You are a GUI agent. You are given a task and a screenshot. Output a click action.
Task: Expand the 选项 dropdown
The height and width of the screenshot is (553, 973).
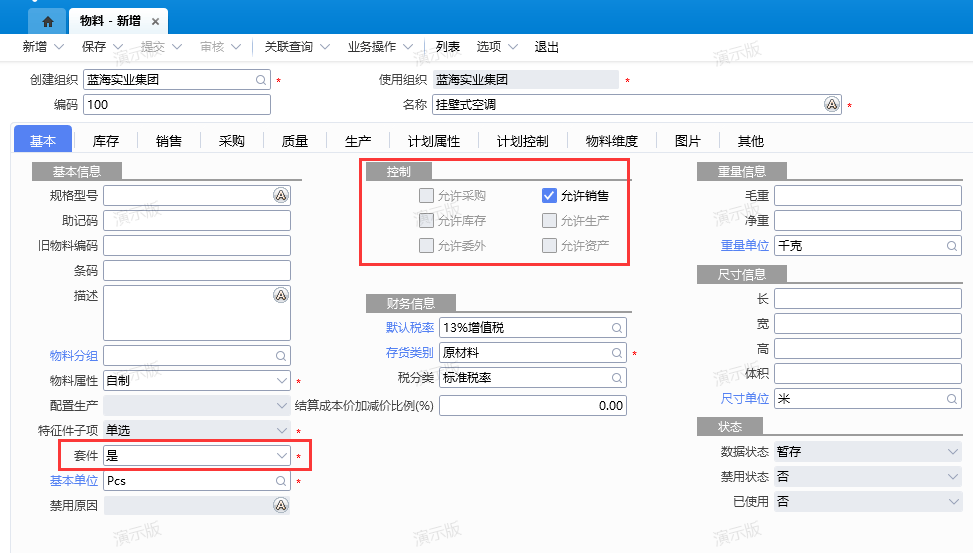coord(513,47)
